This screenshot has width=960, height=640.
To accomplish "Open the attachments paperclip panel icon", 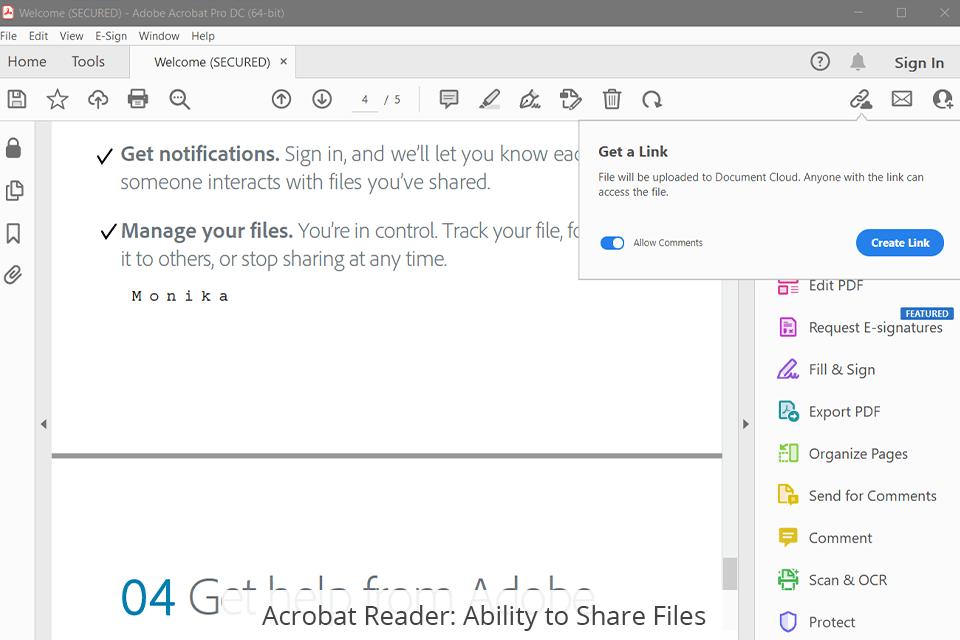I will (13, 275).
